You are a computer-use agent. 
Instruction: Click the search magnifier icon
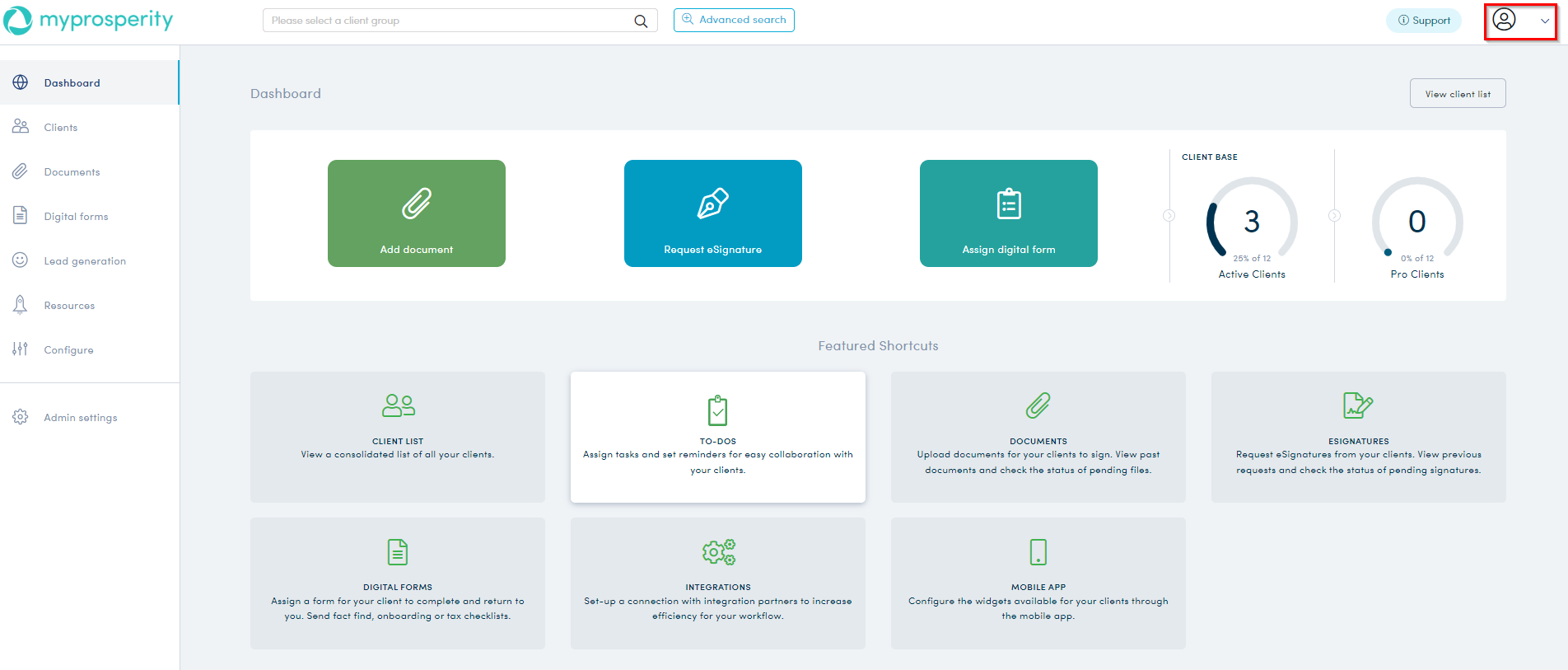pyautogui.click(x=641, y=21)
